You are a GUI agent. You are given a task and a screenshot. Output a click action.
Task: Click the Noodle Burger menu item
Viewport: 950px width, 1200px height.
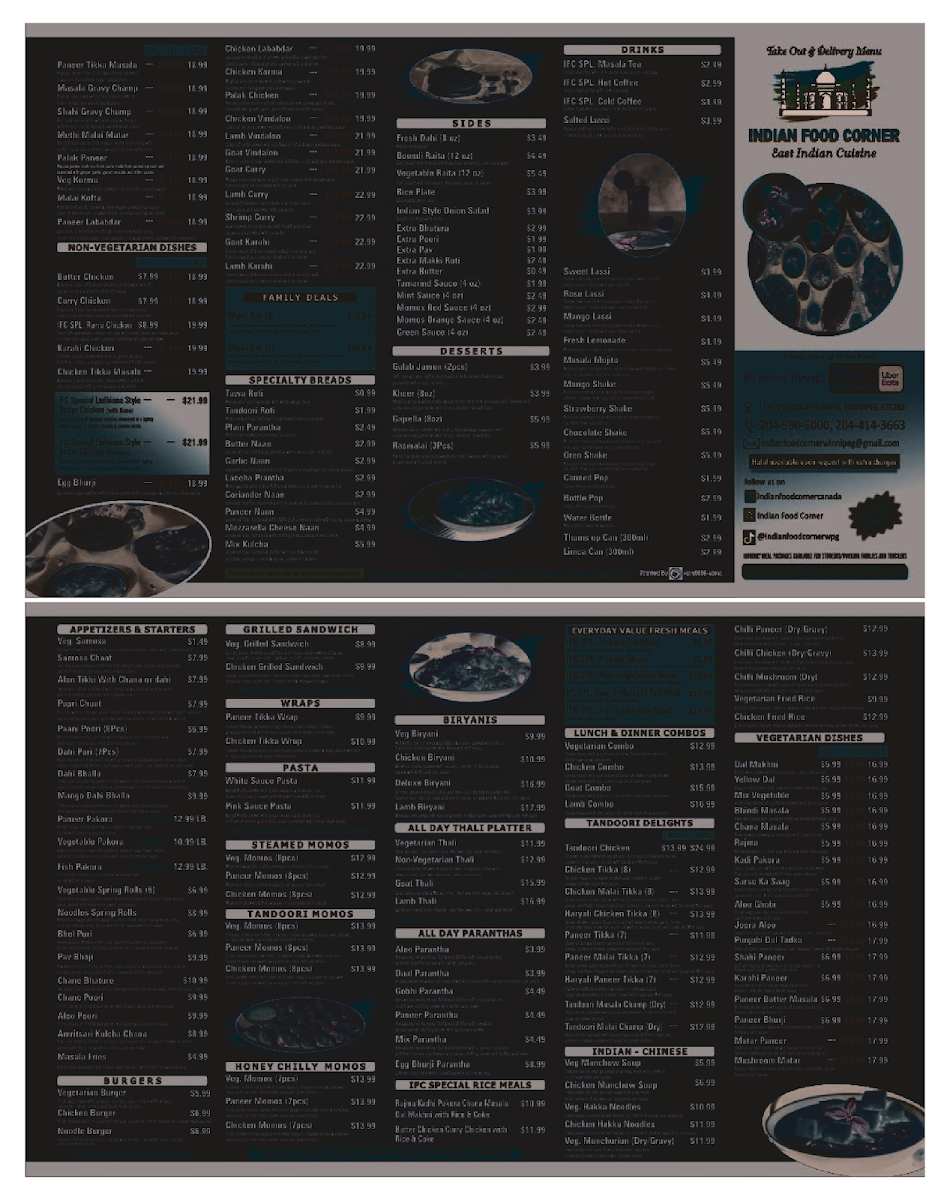pos(84,1131)
